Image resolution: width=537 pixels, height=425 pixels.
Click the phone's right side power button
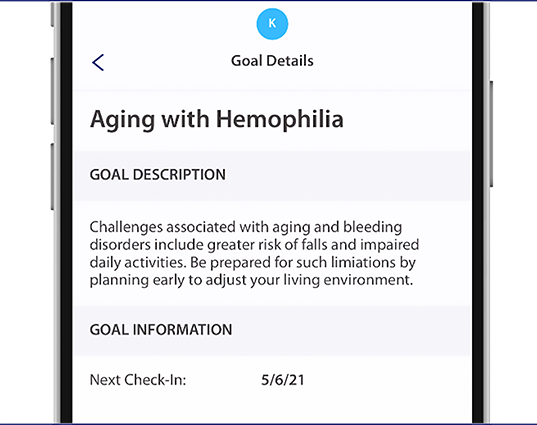(491, 134)
